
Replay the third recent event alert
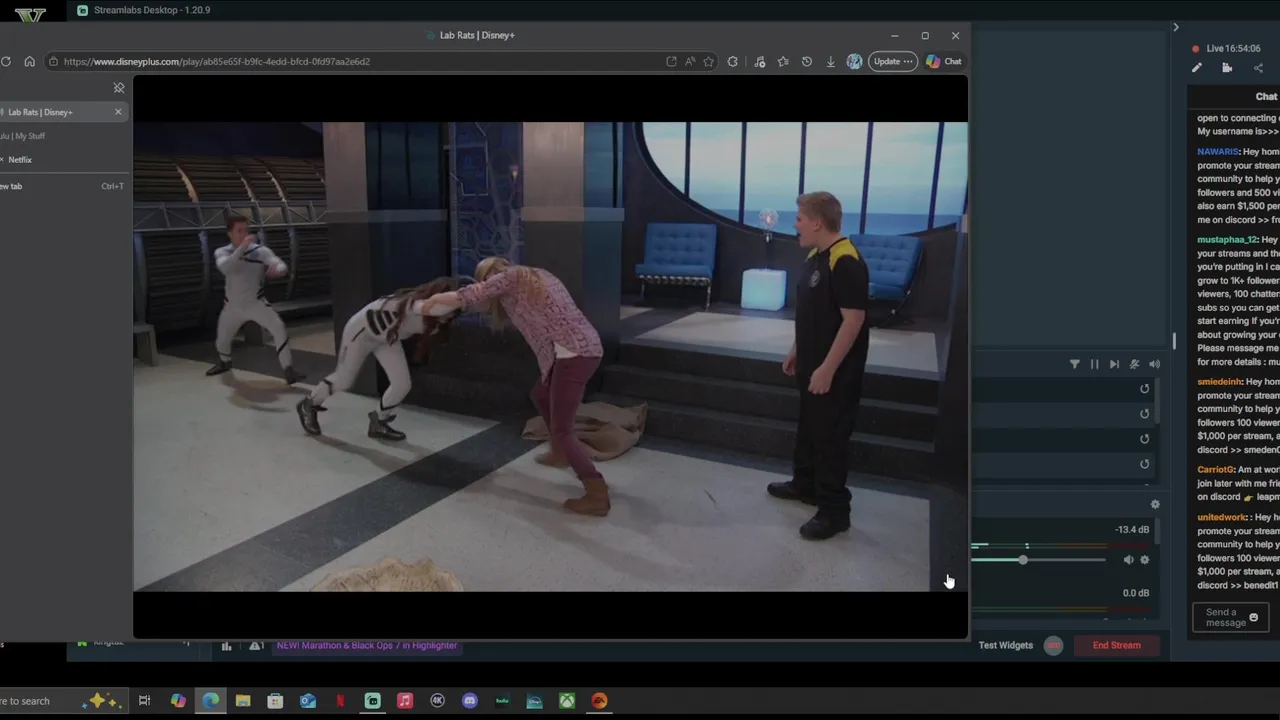point(1145,439)
